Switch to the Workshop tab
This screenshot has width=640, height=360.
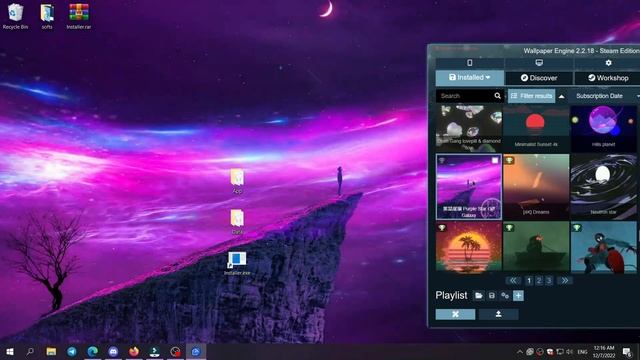coord(608,78)
